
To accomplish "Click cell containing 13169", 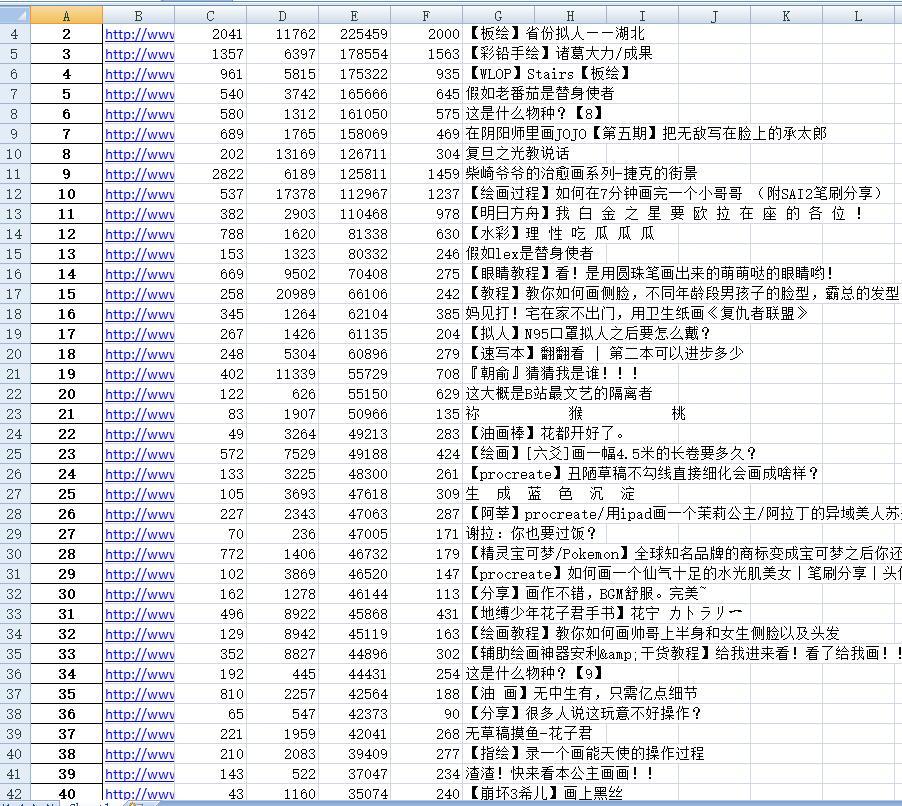I will coord(282,154).
